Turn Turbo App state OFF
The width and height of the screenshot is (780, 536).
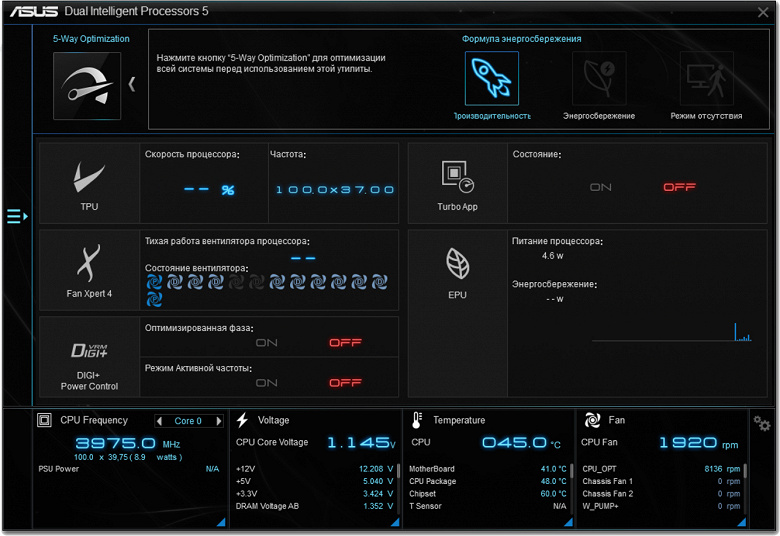(x=680, y=187)
